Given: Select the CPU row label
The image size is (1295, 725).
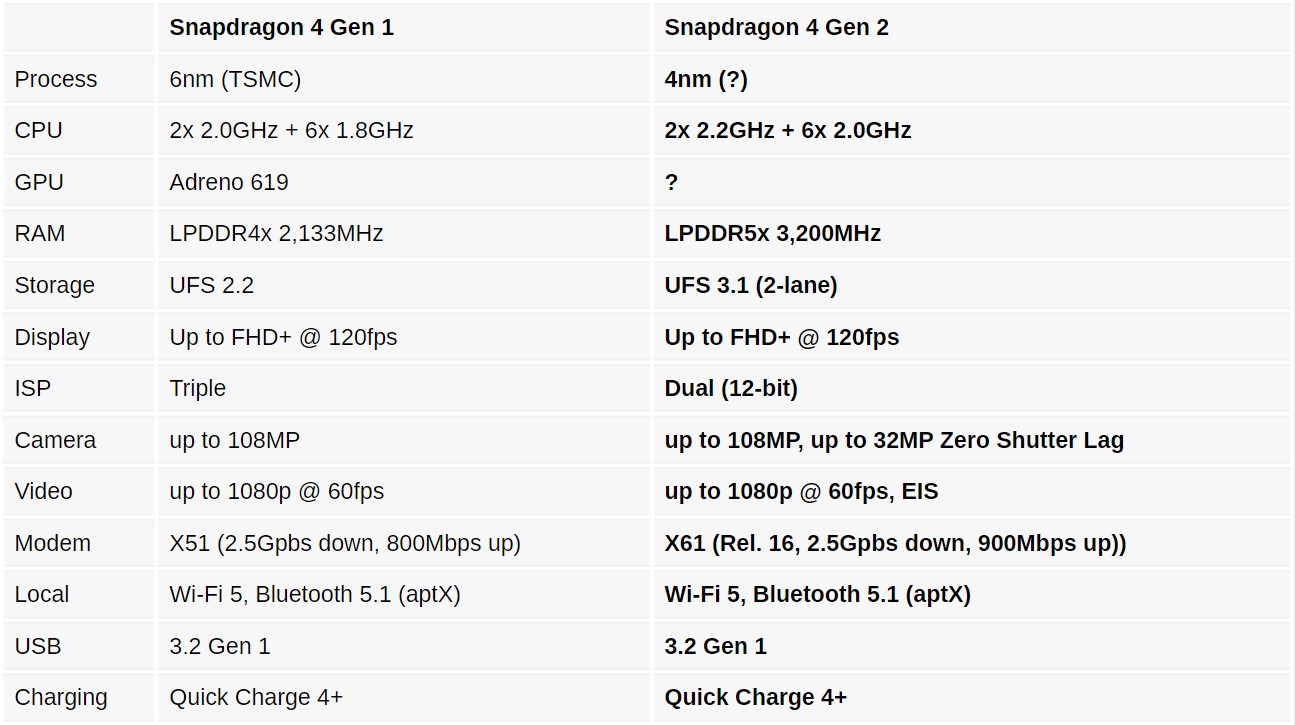Looking at the screenshot, I should pyautogui.click(x=39, y=131).
